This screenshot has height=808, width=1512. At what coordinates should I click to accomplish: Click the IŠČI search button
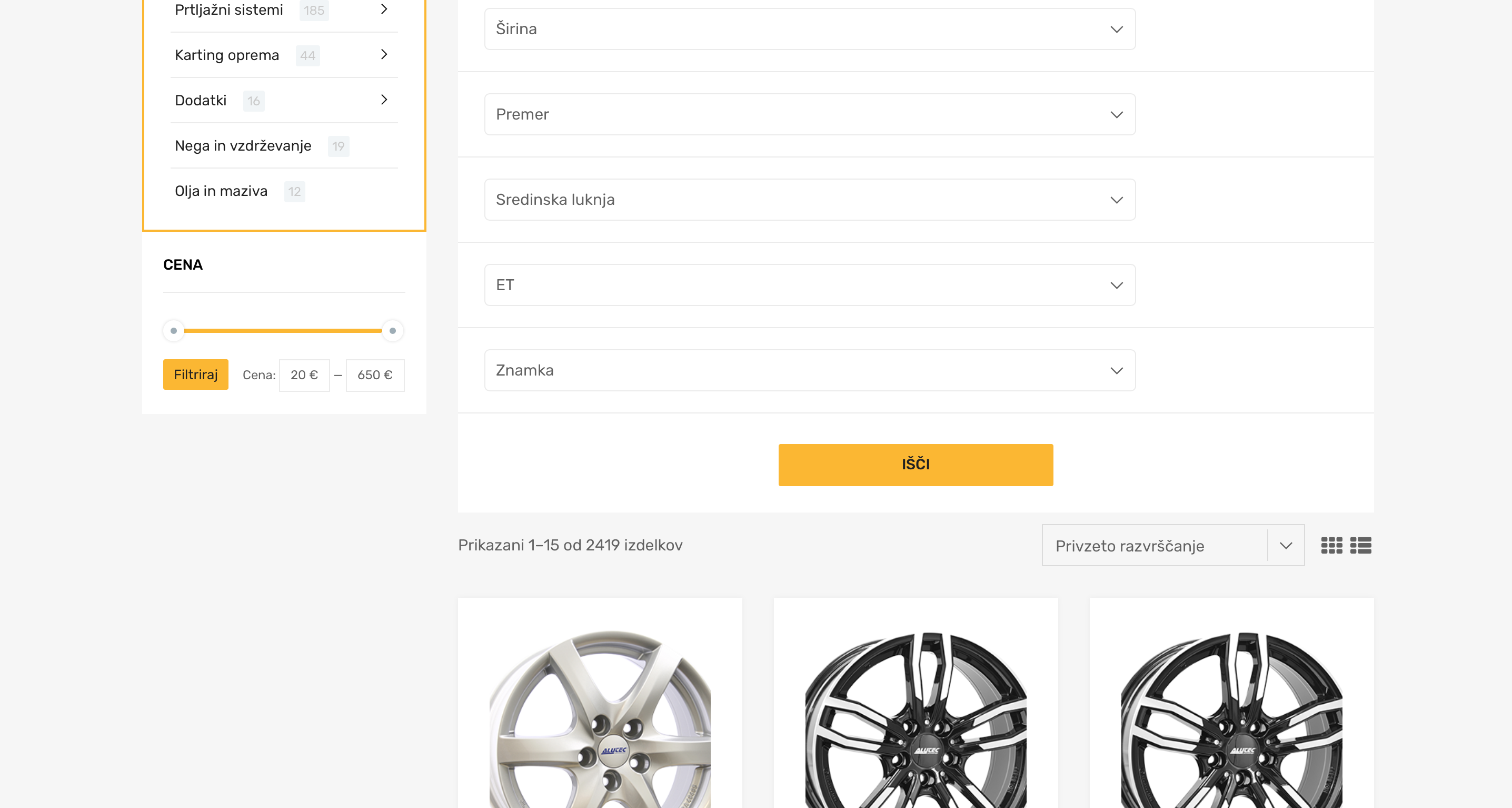point(915,465)
